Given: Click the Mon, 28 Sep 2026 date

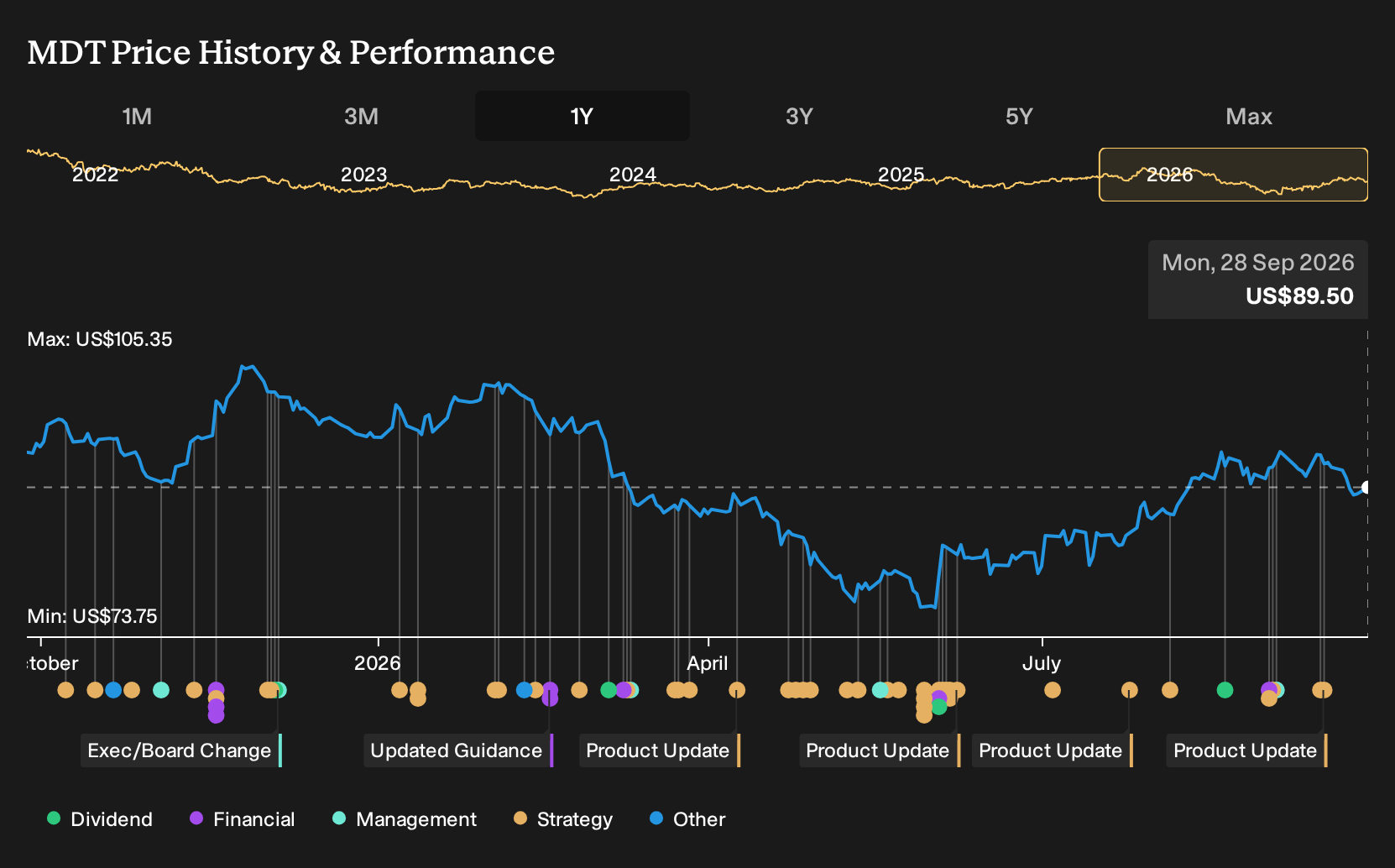Looking at the screenshot, I should (1257, 262).
